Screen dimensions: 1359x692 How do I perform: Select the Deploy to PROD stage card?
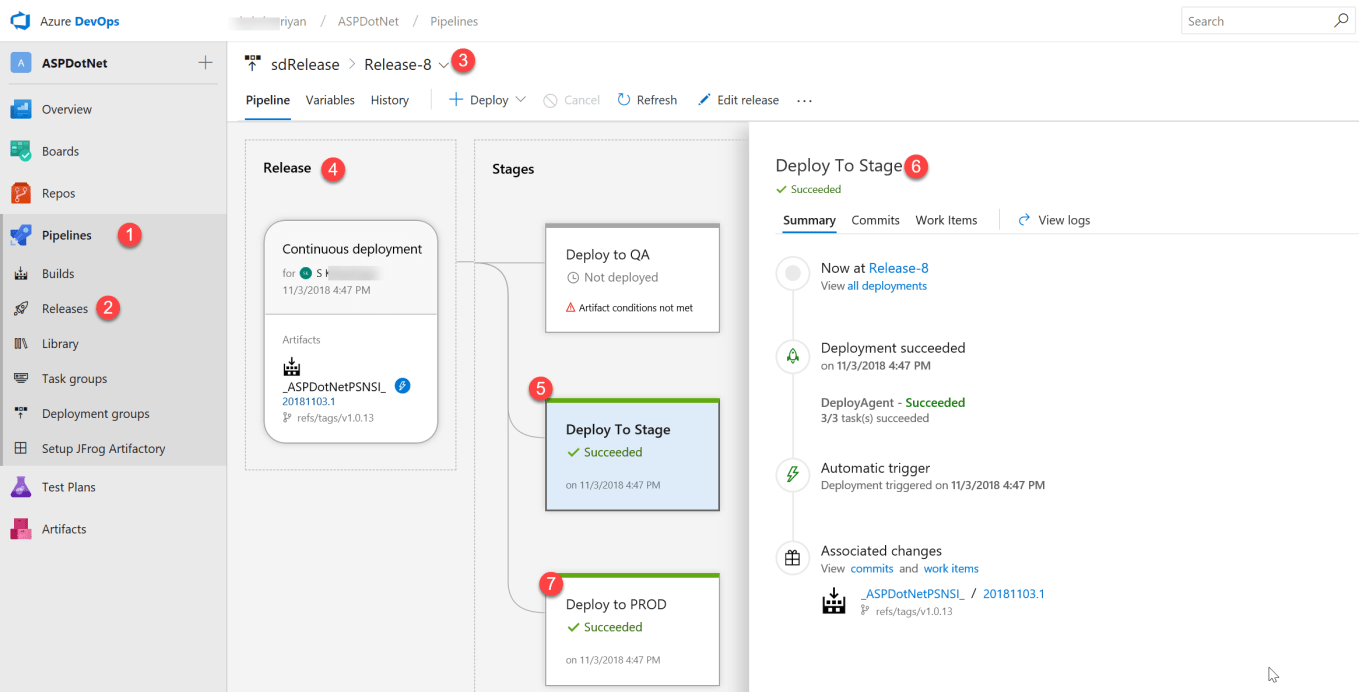[x=632, y=628]
